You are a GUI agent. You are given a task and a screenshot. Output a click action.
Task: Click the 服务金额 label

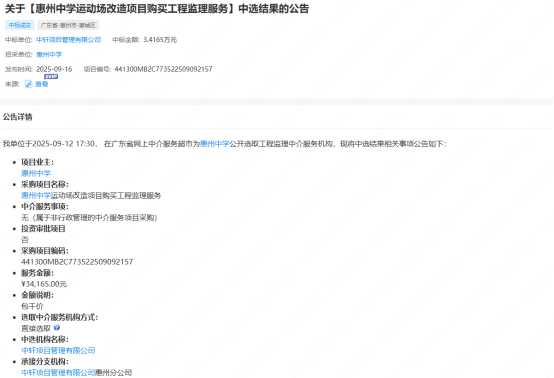[37, 273]
